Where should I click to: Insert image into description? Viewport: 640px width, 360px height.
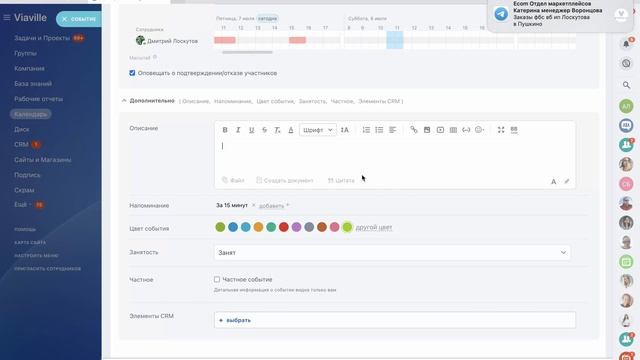[427, 130]
